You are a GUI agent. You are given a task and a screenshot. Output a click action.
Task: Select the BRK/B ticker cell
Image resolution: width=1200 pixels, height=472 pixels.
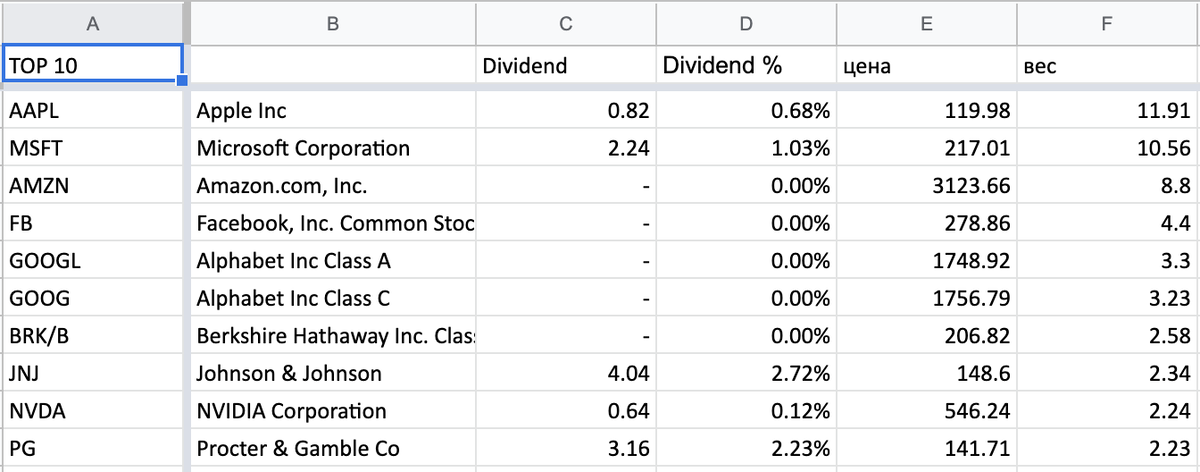(92, 336)
